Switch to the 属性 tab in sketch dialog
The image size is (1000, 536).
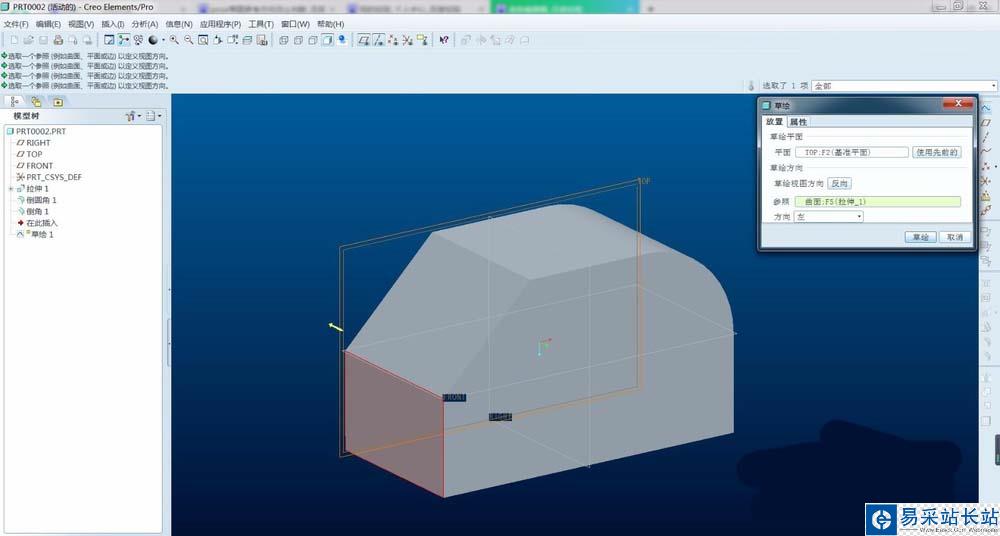(x=798, y=121)
